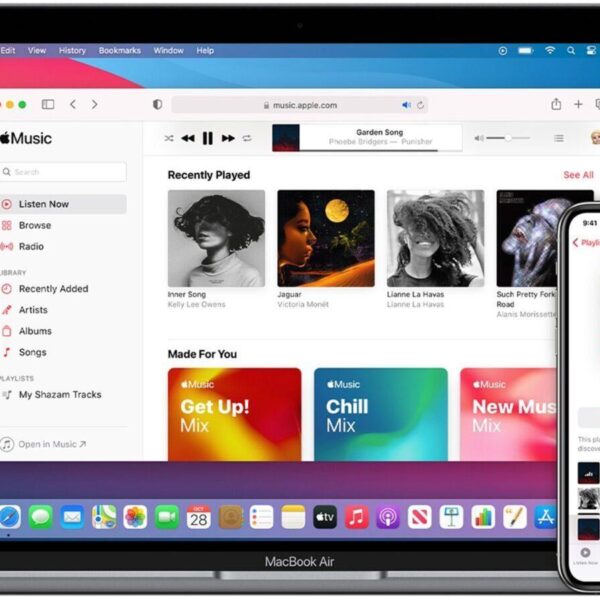
Task: Click the Now Playing menu bar icon
Action: click(x=503, y=51)
